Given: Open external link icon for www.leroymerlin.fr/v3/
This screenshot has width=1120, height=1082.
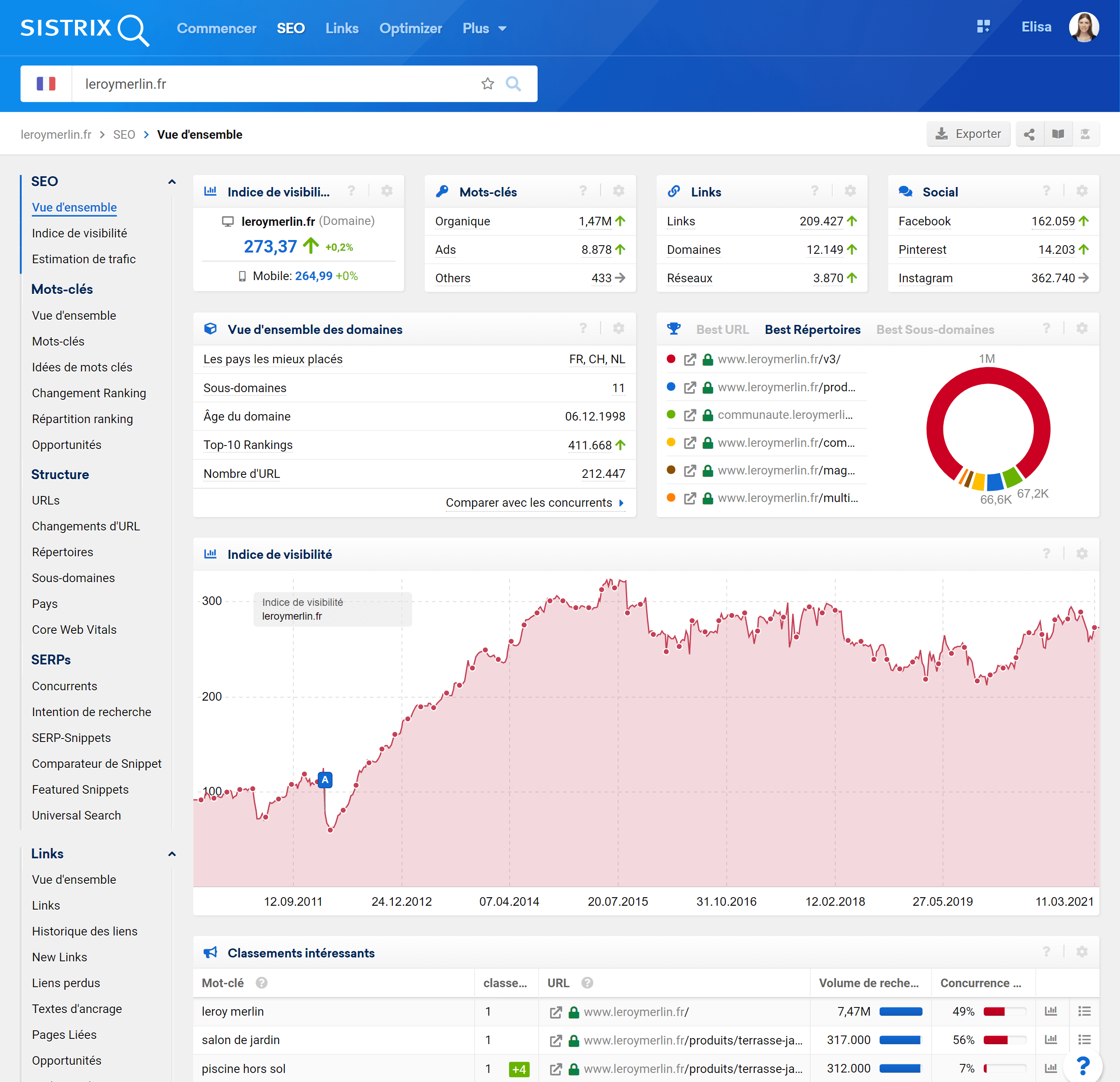Looking at the screenshot, I should 690,359.
